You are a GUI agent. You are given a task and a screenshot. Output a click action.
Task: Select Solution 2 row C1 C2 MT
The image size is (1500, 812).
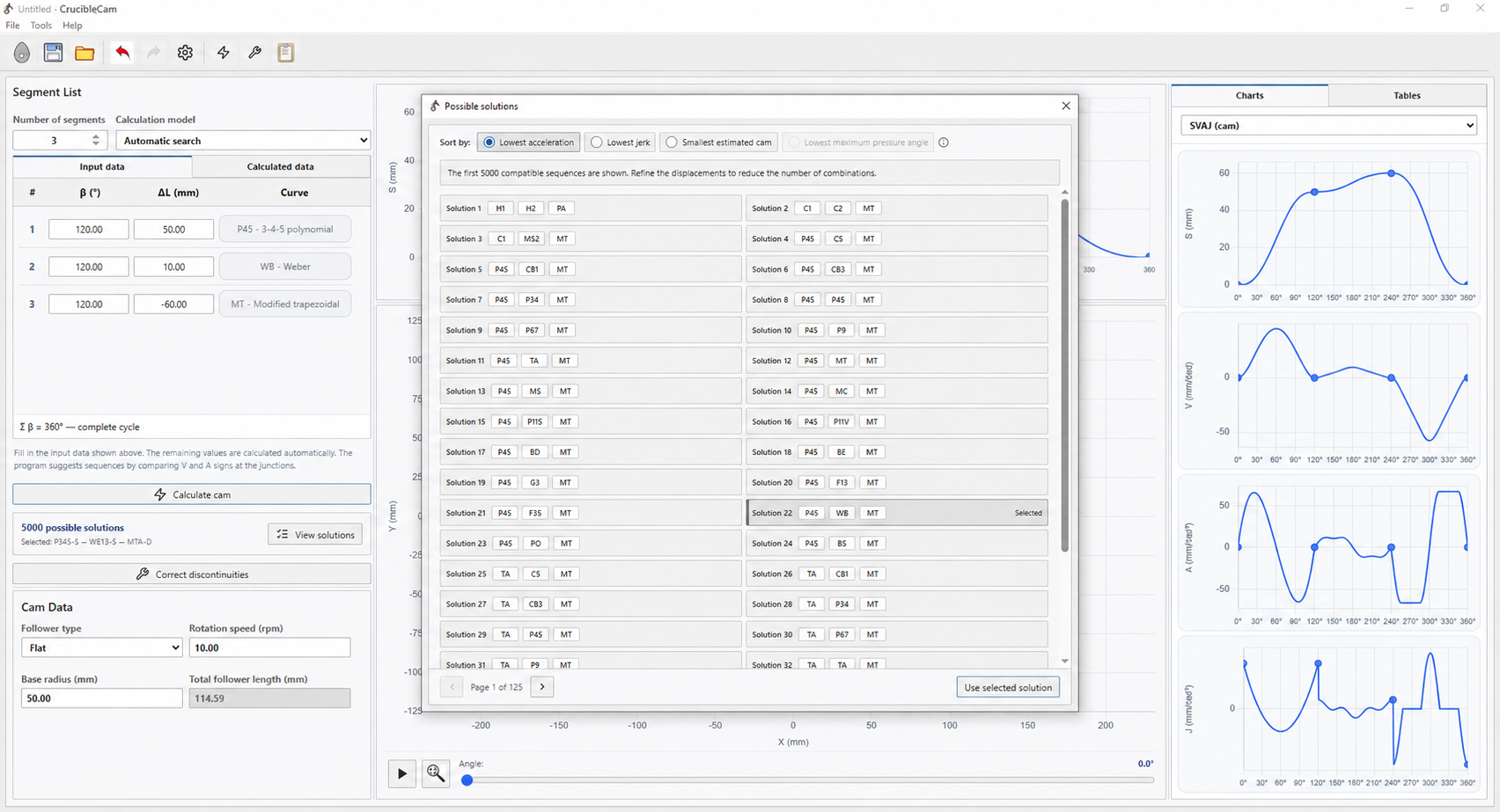click(897, 208)
